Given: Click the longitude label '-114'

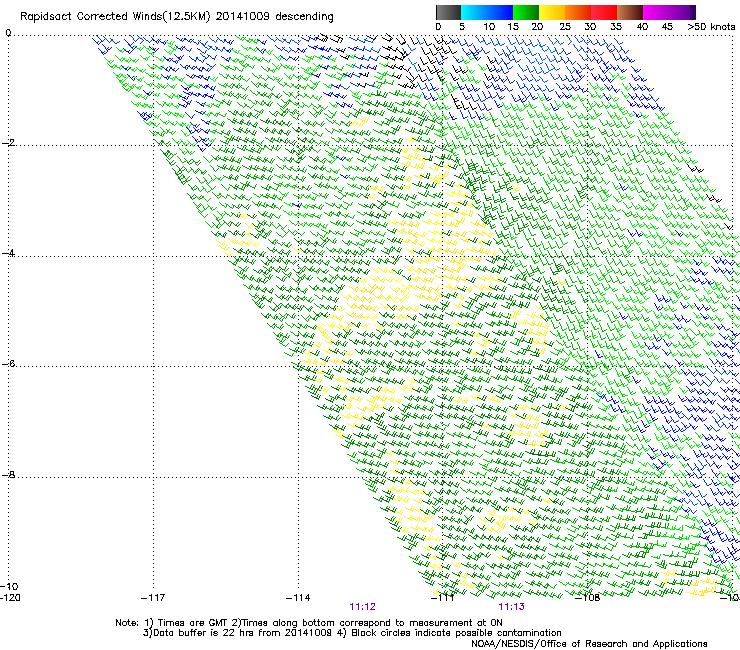Looking at the screenshot, I should coord(298,598).
